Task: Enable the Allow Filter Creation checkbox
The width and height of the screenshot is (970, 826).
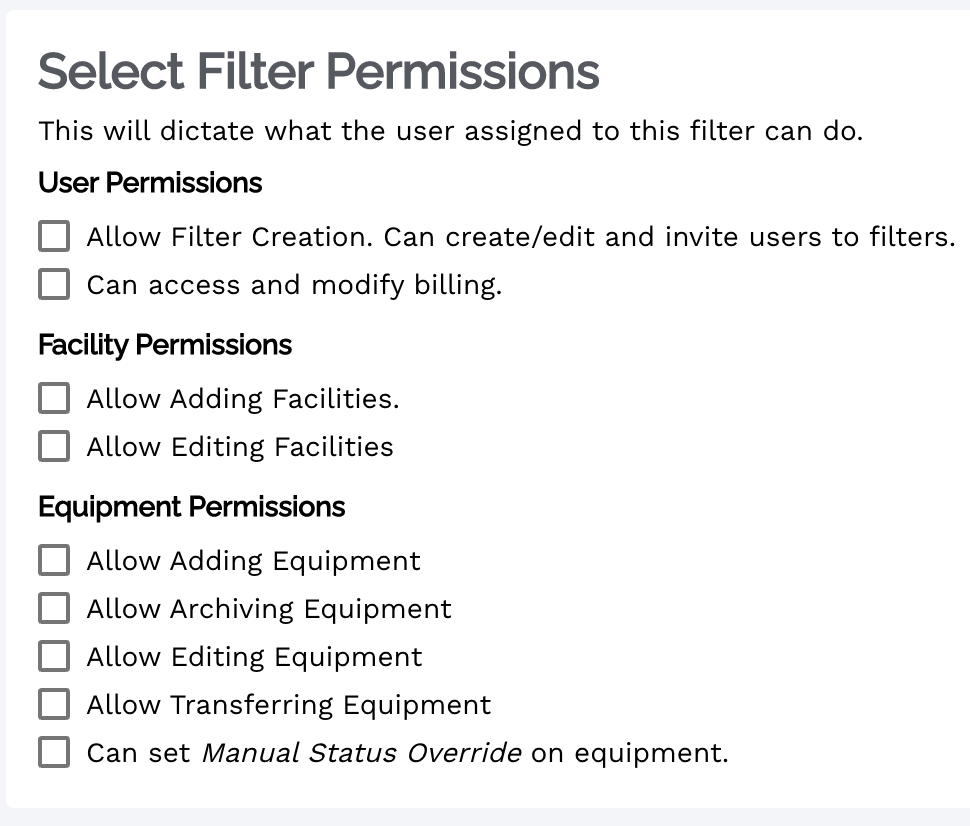Action: point(54,237)
